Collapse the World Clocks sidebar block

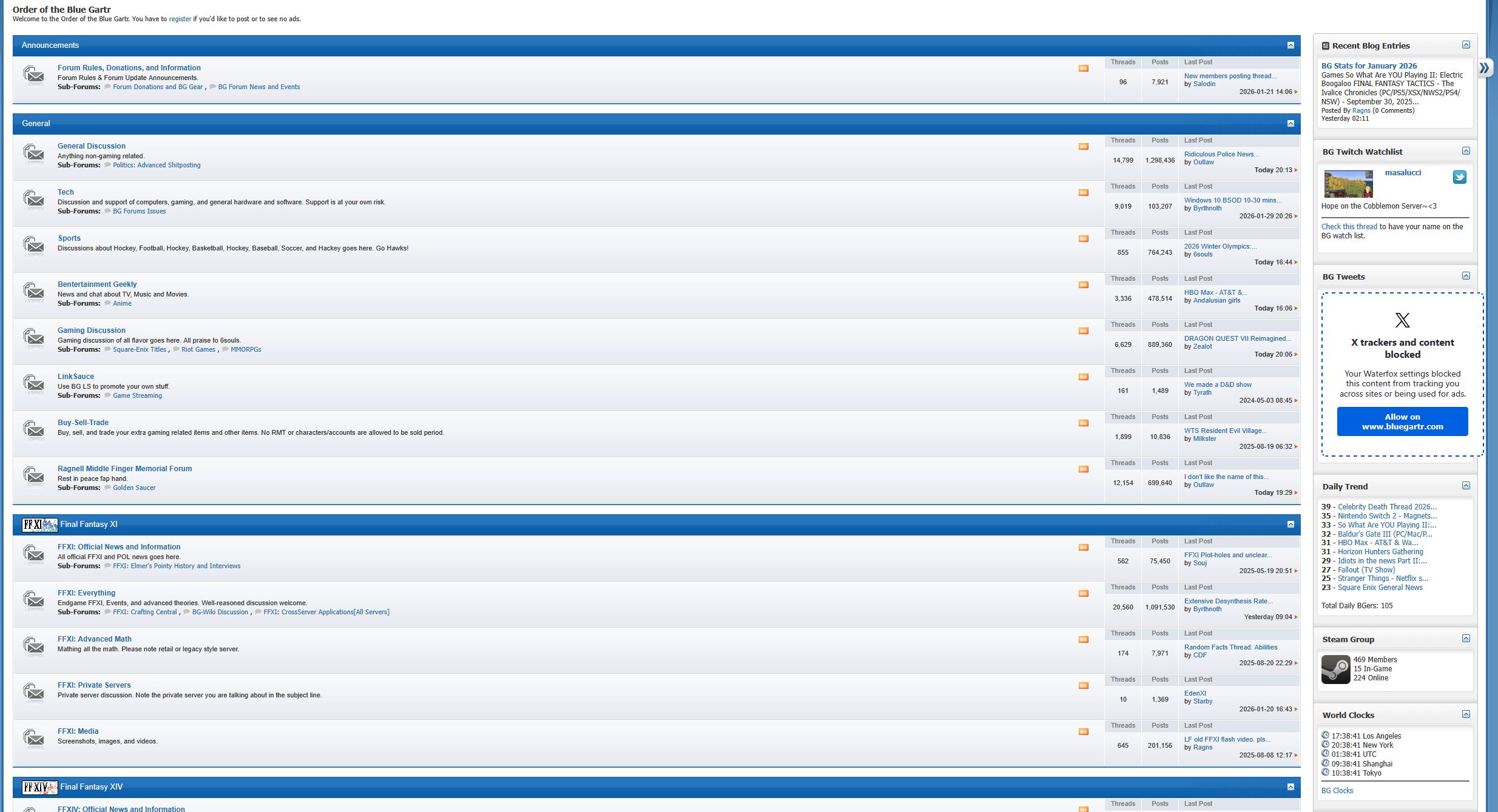coord(1466,714)
